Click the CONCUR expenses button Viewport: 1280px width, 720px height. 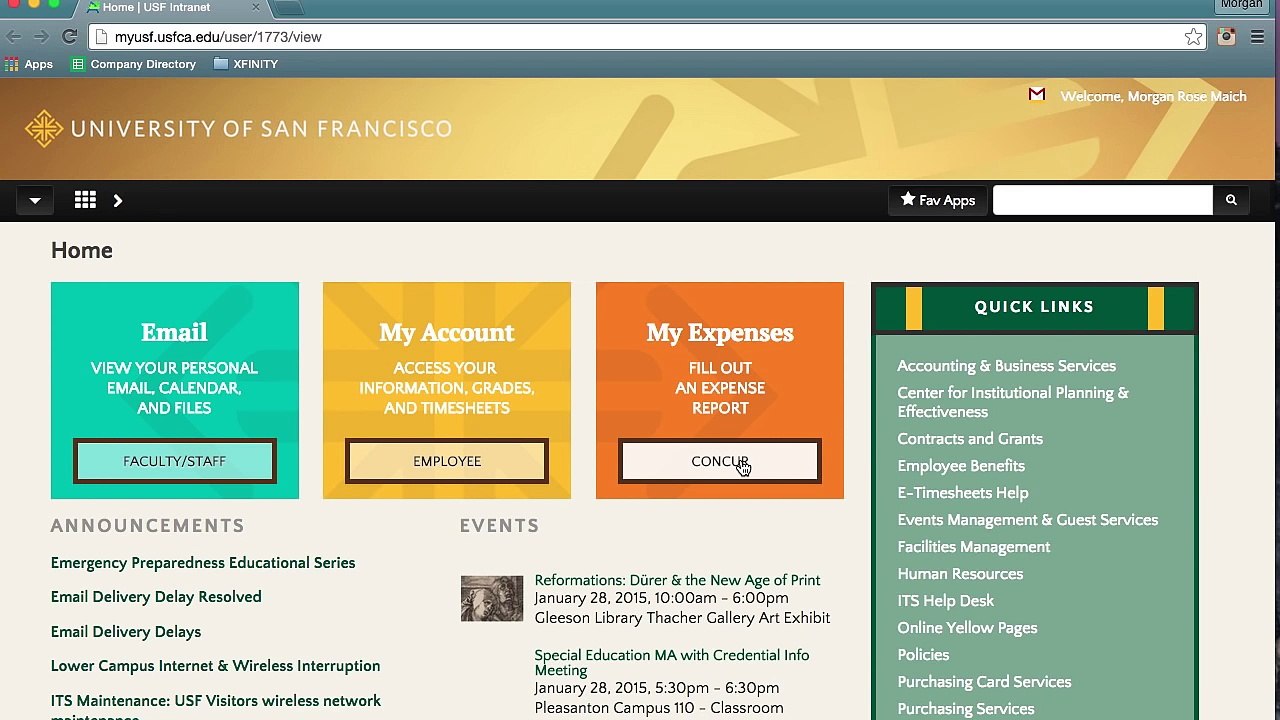720,461
